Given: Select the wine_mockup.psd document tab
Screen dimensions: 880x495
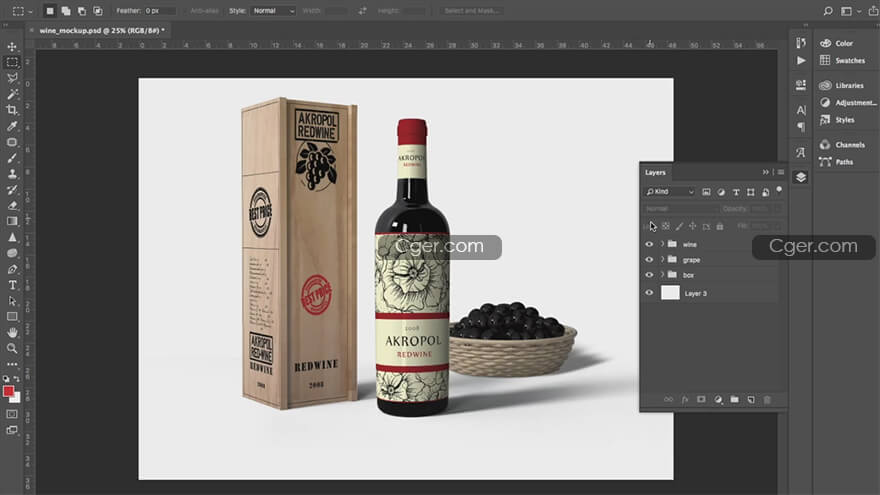Looking at the screenshot, I should [100, 31].
